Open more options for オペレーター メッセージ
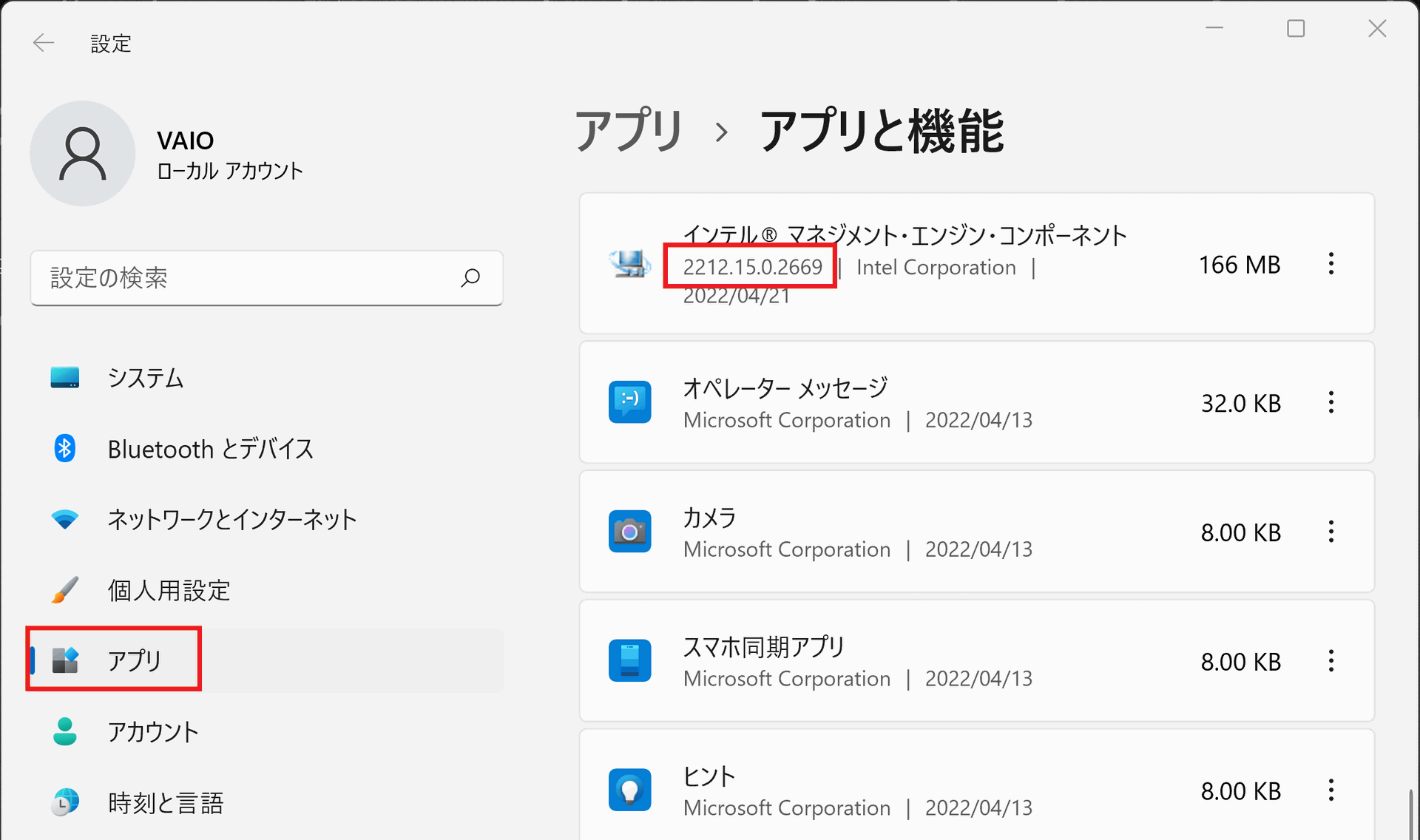Image resolution: width=1420 pixels, height=840 pixels. [1331, 402]
